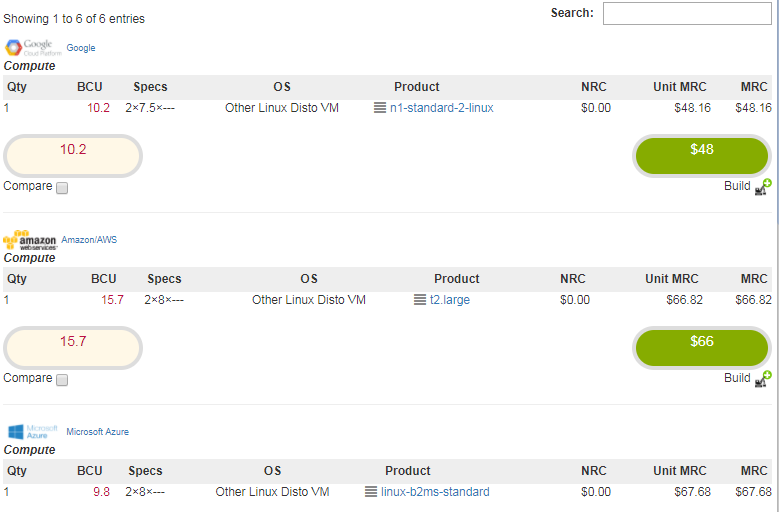Open details icon beside t2.large
Screen dimensions: 779x512
pyautogui.click(x=420, y=300)
